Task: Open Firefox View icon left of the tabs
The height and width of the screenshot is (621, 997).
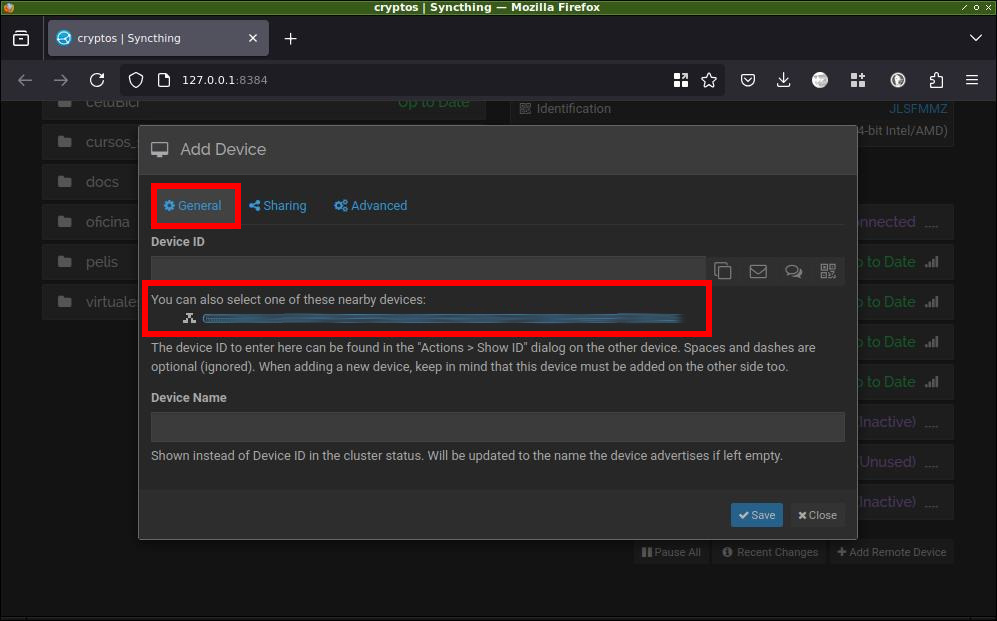Action: pos(21,38)
